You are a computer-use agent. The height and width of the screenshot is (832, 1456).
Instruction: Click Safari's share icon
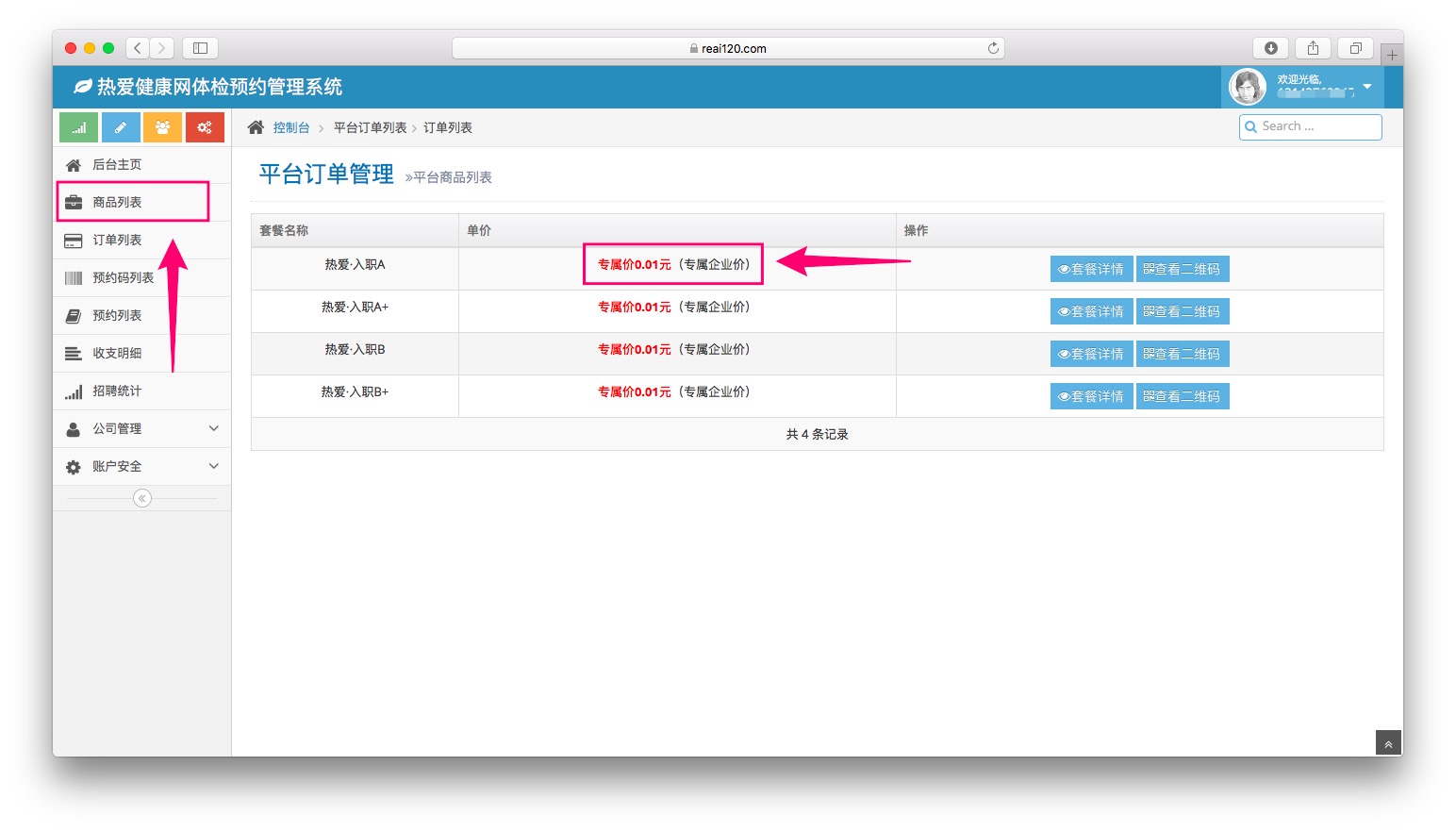(x=1313, y=48)
